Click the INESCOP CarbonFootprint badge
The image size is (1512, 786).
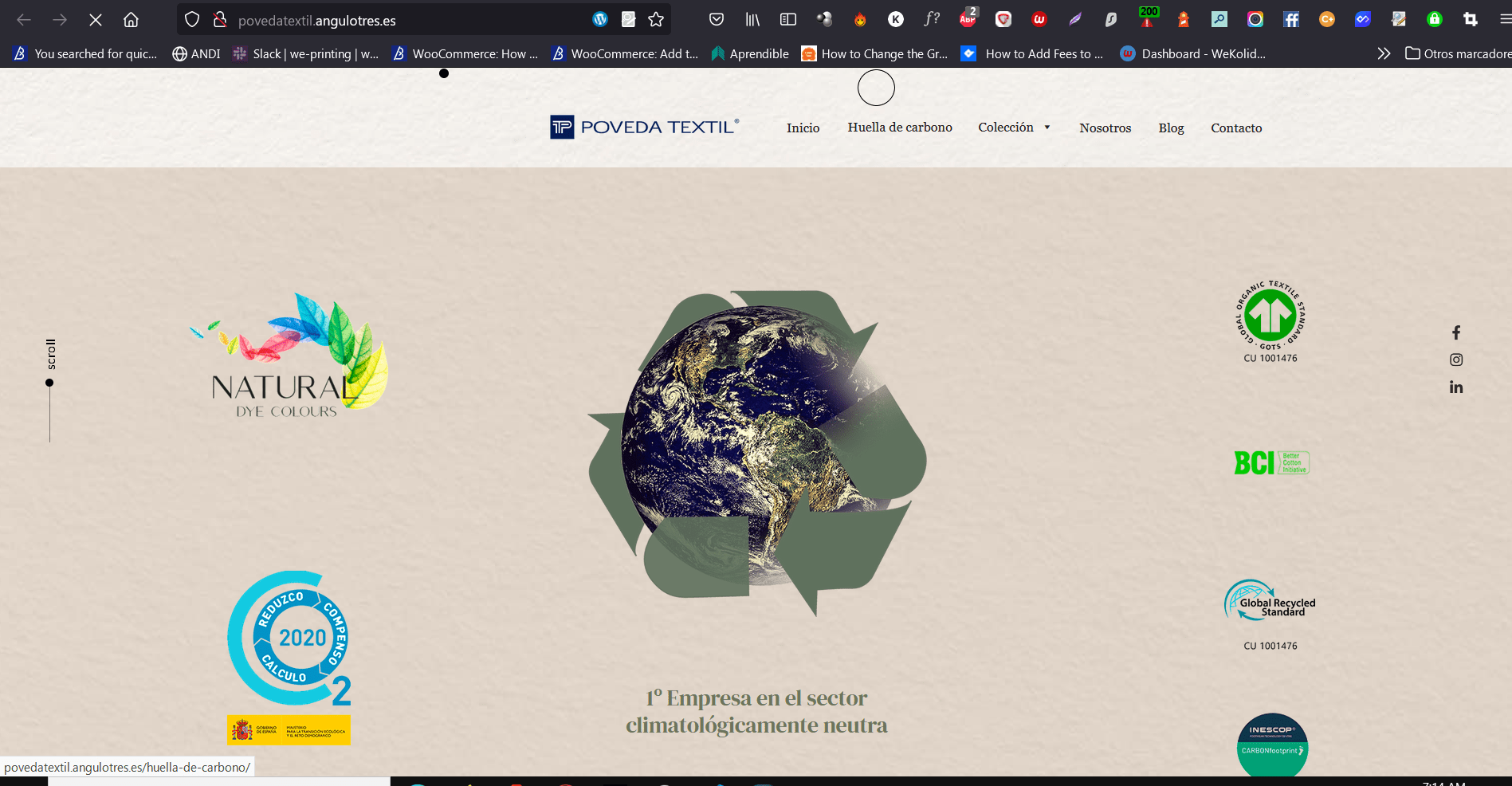pos(1272,745)
